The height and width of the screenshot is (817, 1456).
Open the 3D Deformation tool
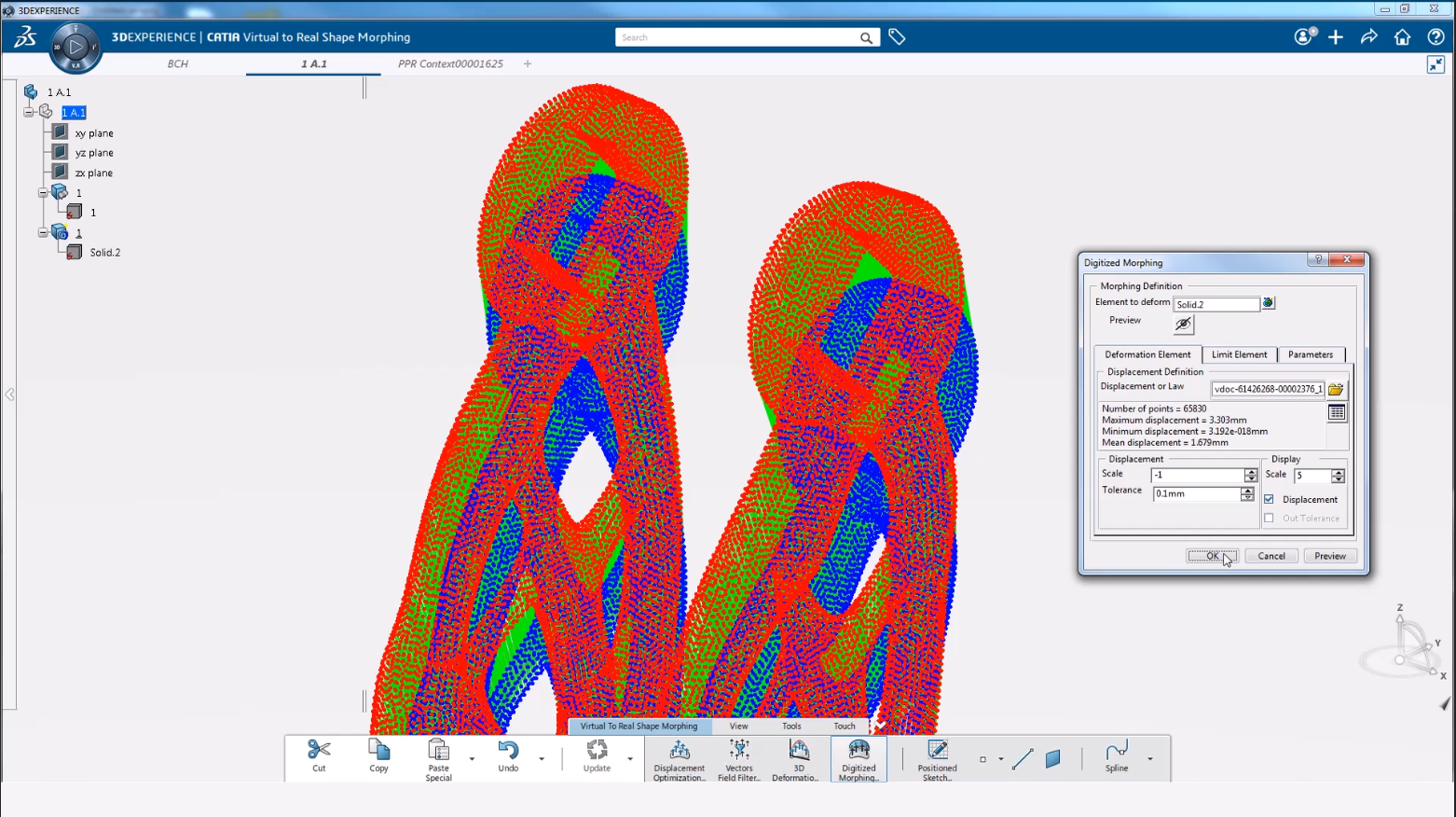click(799, 751)
